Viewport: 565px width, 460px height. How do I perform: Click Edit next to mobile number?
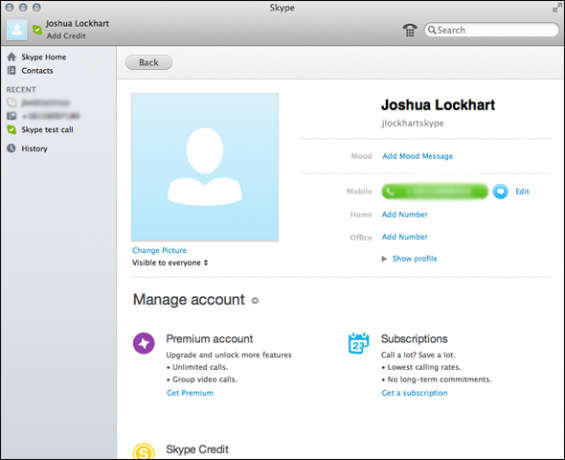[x=522, y=192]
